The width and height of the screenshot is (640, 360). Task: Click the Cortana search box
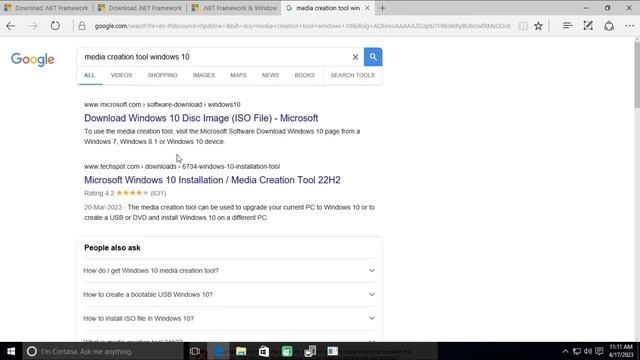click(x=103, y=351)
